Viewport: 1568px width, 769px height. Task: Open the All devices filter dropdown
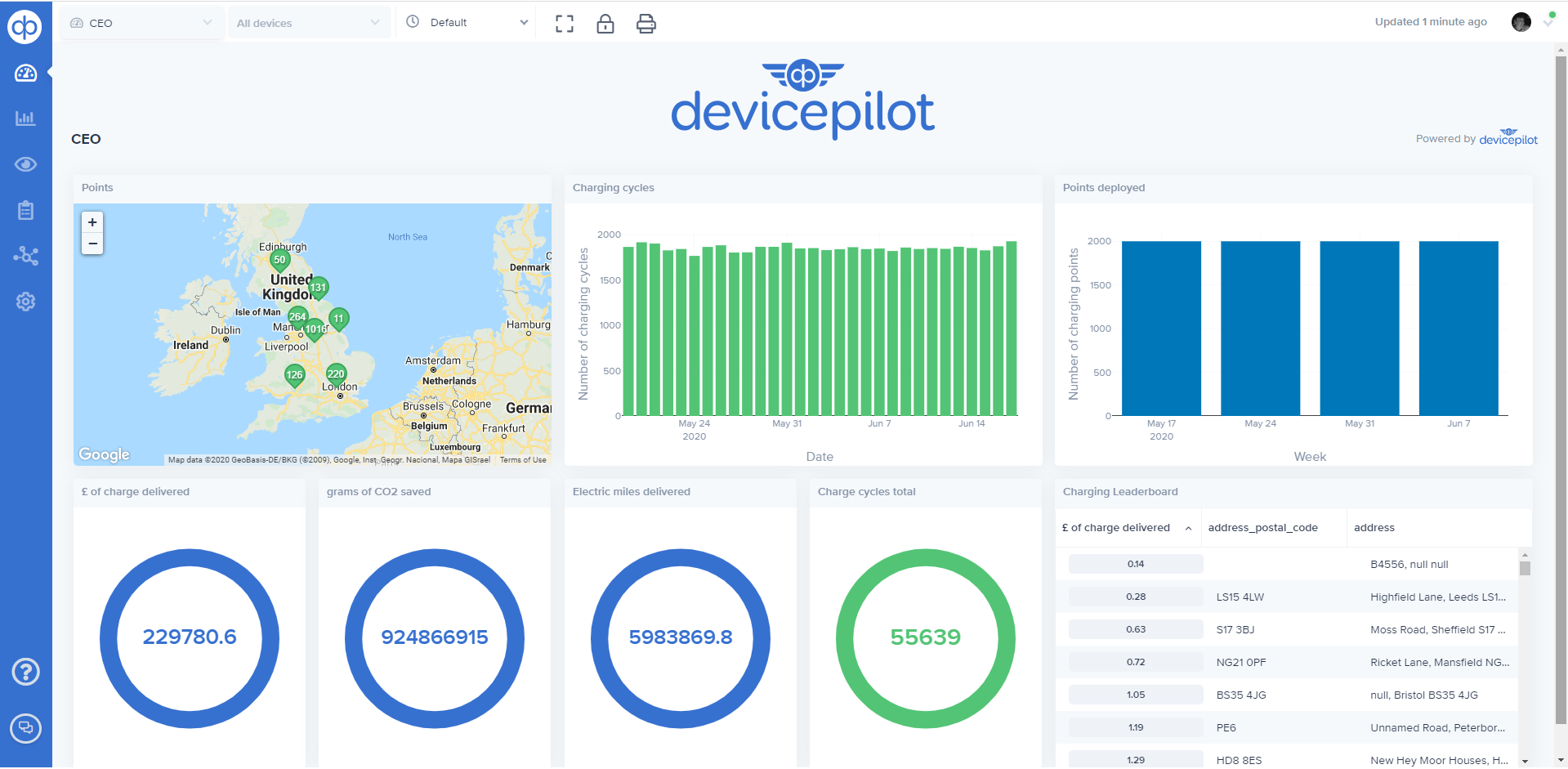pyautogui.click(x=309, y=23)
